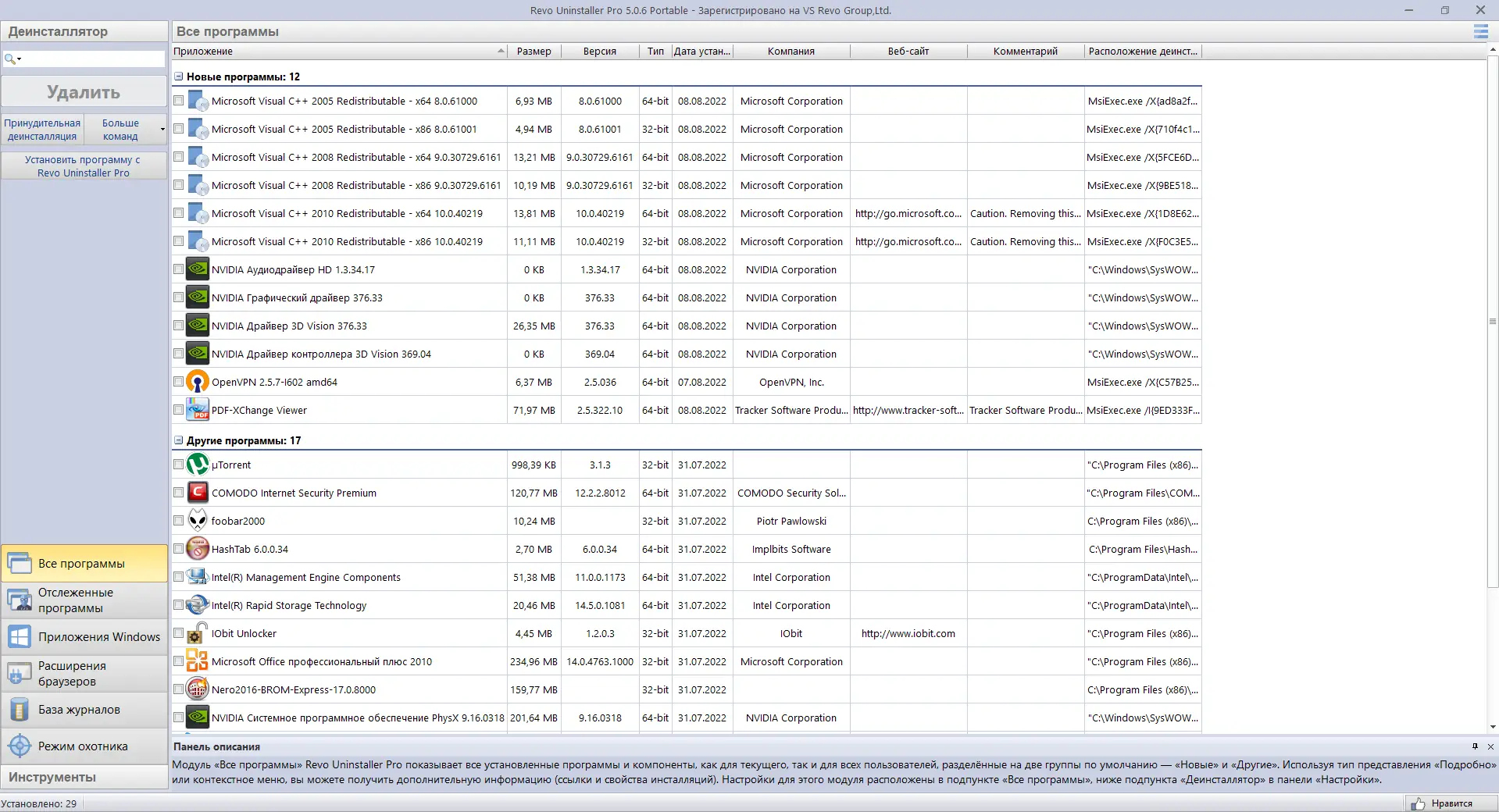Activate Режим охотника mode
The width and height of the screenshot is (1499, 812).
84,746
